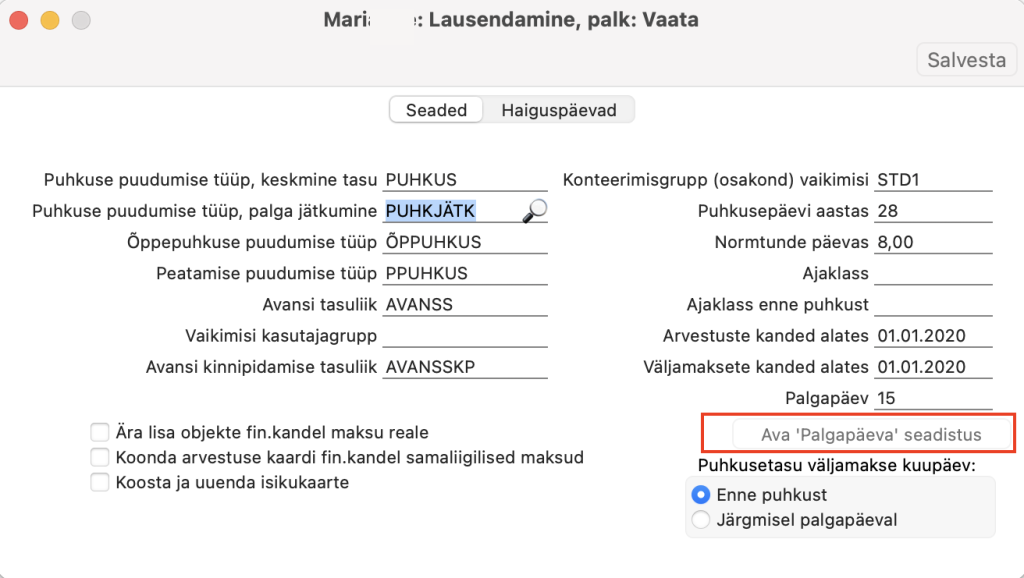
Task: Check 'Koosta ja uuenda isikukaarte' option
Action: (100, 483)
